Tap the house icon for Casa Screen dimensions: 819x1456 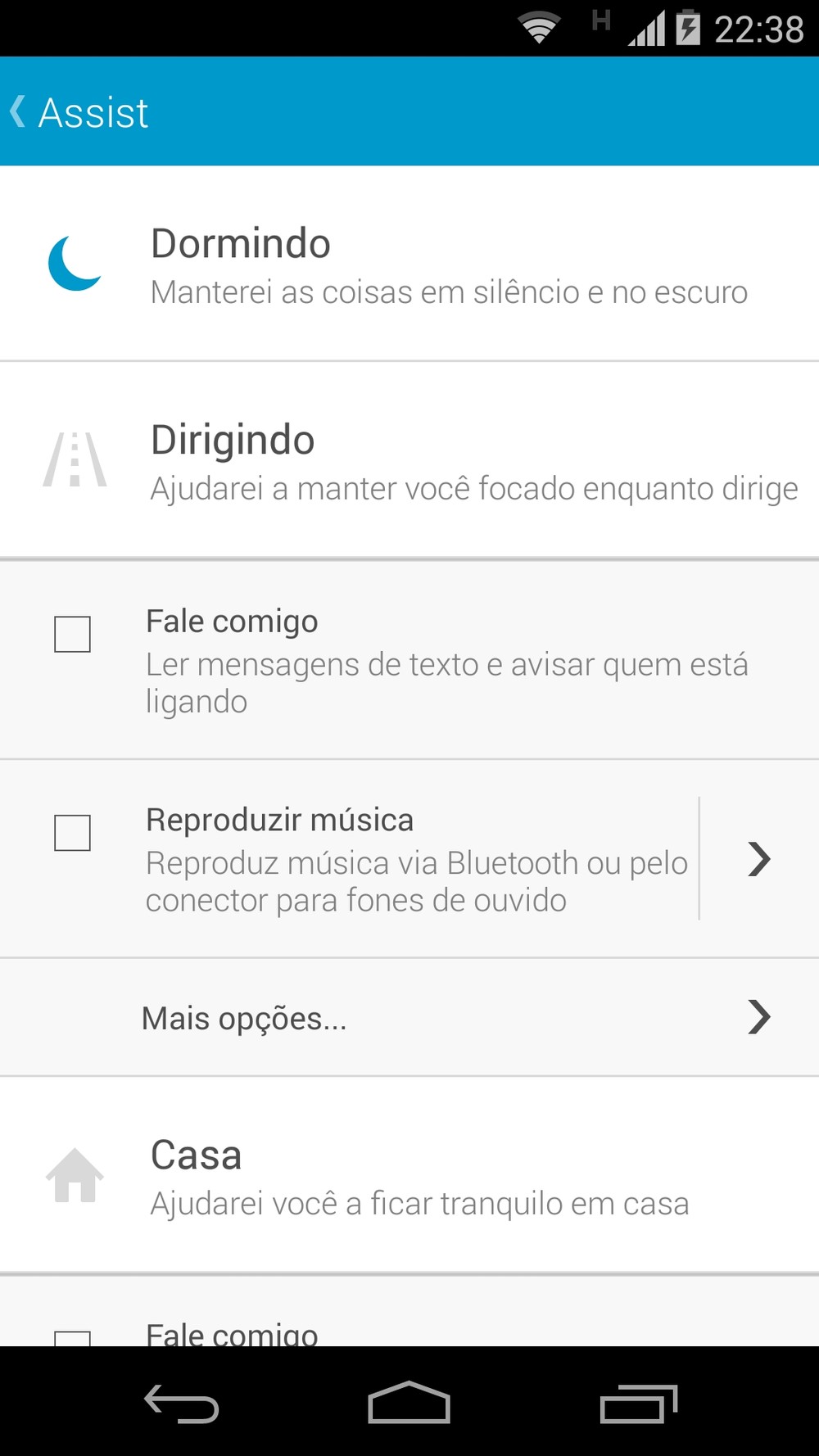[x=75, y=1175]
